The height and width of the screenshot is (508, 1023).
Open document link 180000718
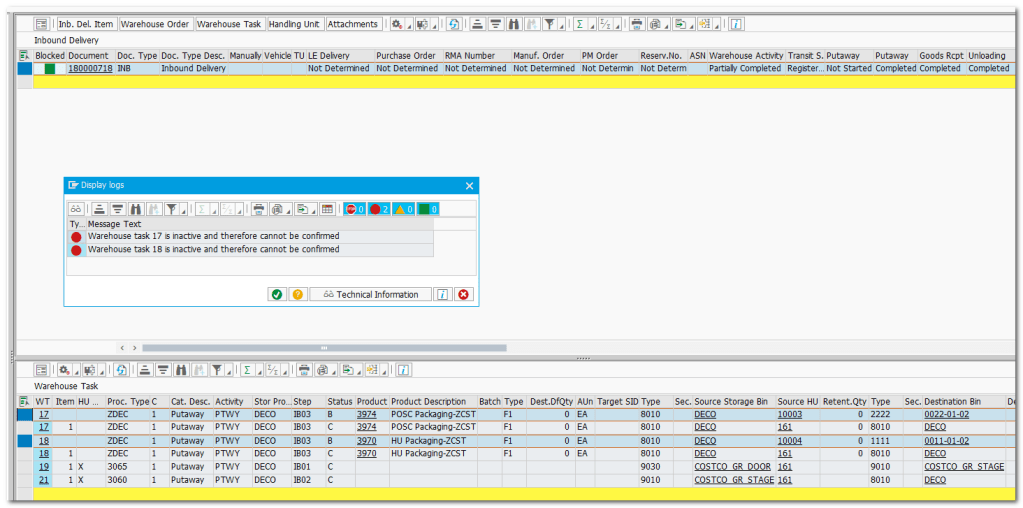point(89,69)
